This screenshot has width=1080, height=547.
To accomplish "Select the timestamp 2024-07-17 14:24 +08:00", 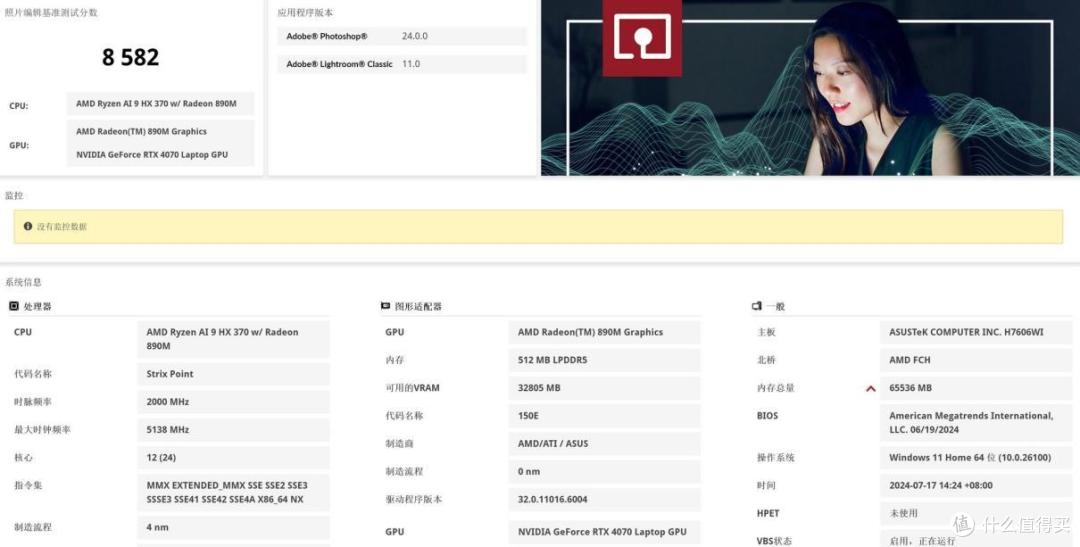I will coord(940,485).
